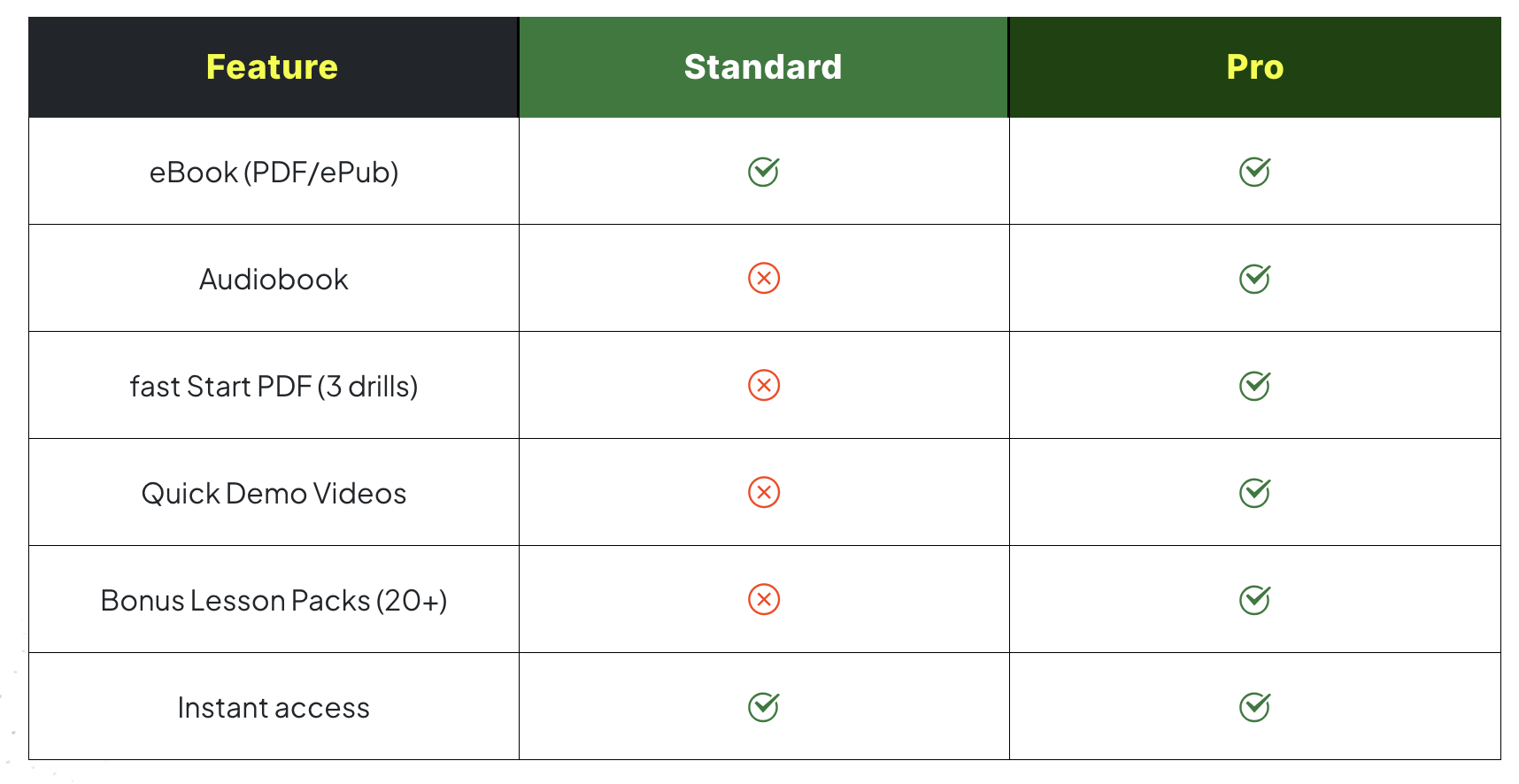Click the Standard fast Start PDF X icon
The height and width of the screenshot is (784, 1519).
pos(763,386)
